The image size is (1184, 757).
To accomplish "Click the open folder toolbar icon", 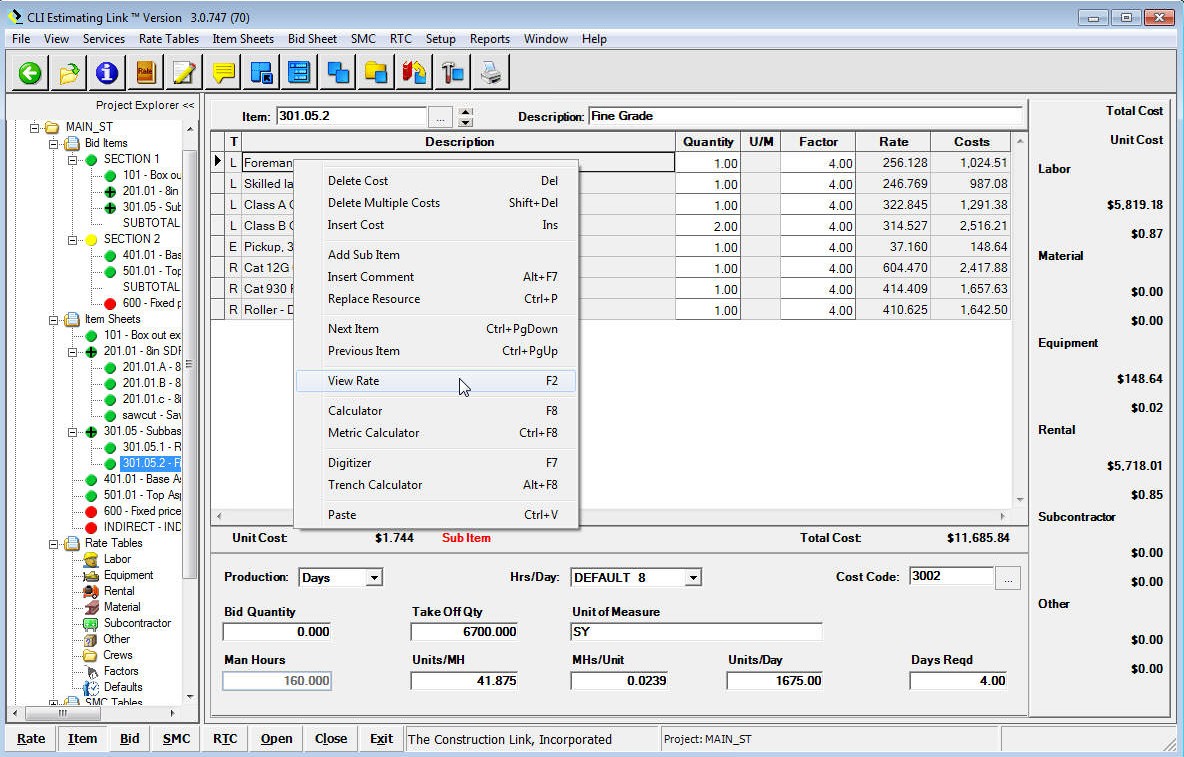I will [69, 72].
